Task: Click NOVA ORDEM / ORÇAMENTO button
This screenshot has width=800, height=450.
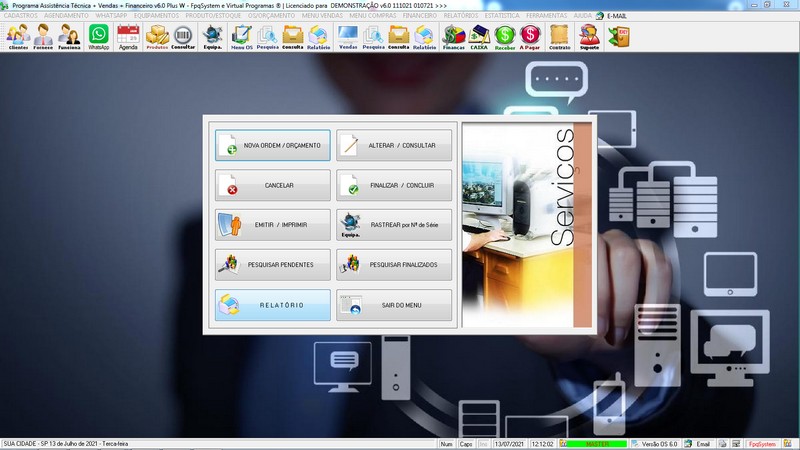Action: [x=272, y=145]
